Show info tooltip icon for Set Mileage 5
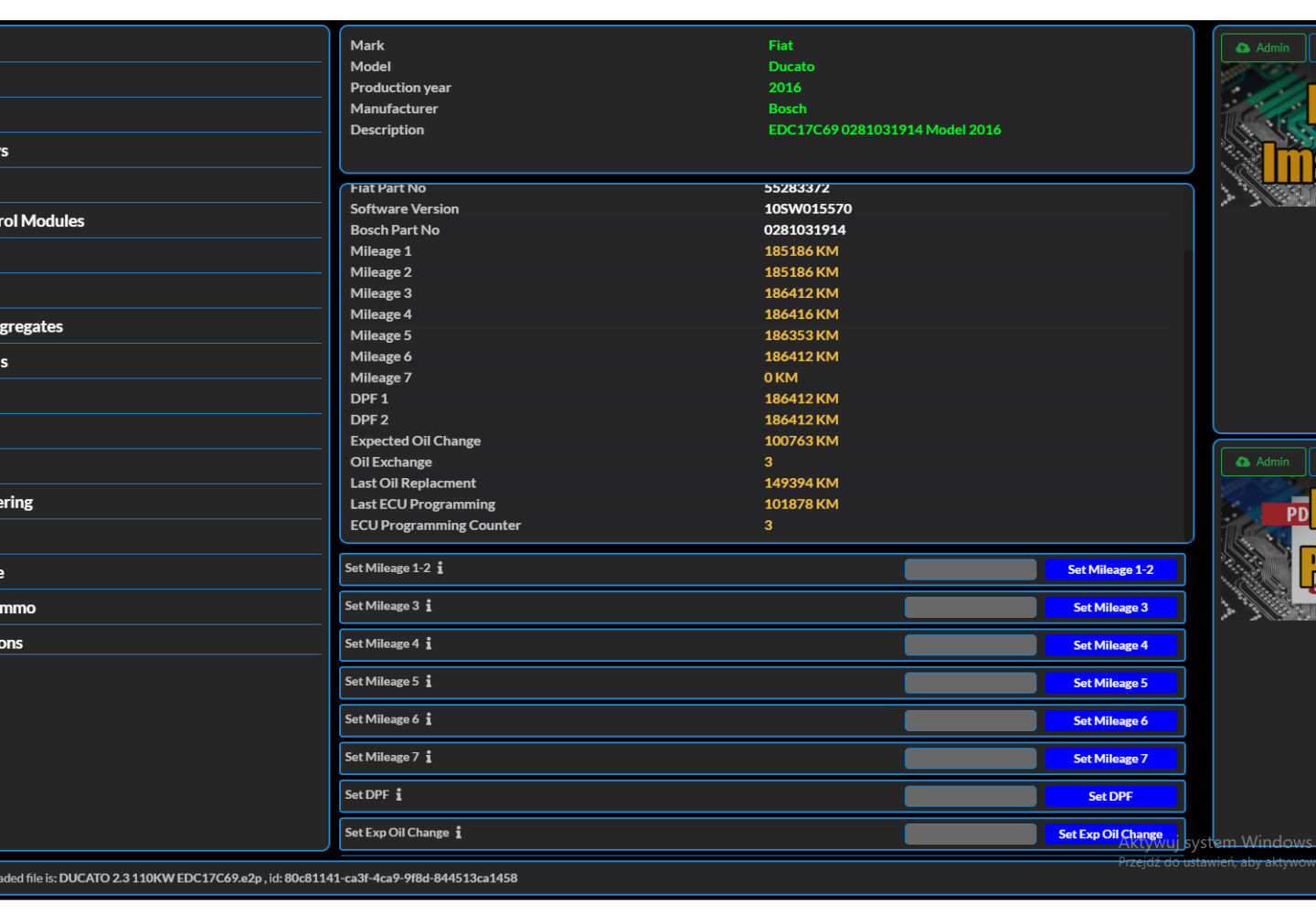Viewport: 1316px width, 914px height. 429,682
